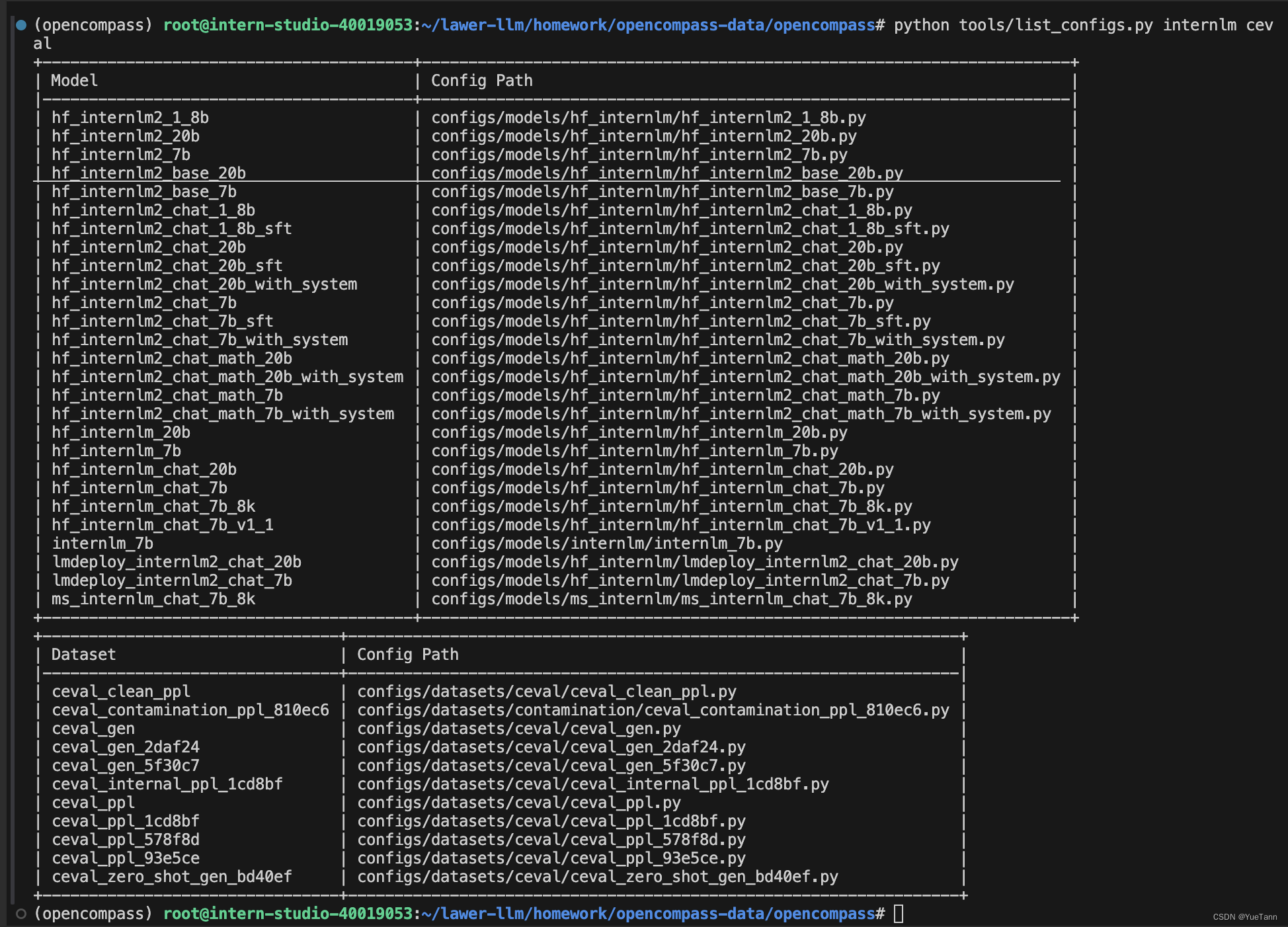
Task: Click model name 'ms_internlm_chat_7b_8k'
Action: 153,599
